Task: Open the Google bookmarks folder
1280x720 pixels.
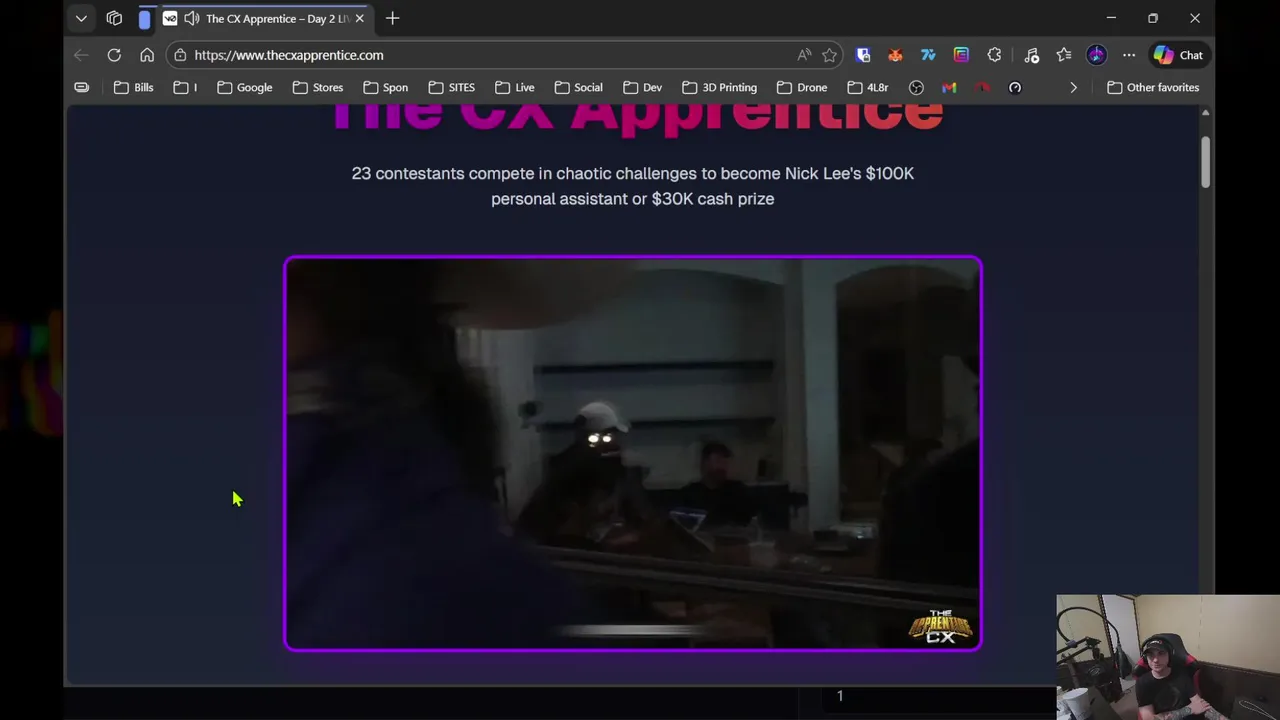Action: [245, 87]
